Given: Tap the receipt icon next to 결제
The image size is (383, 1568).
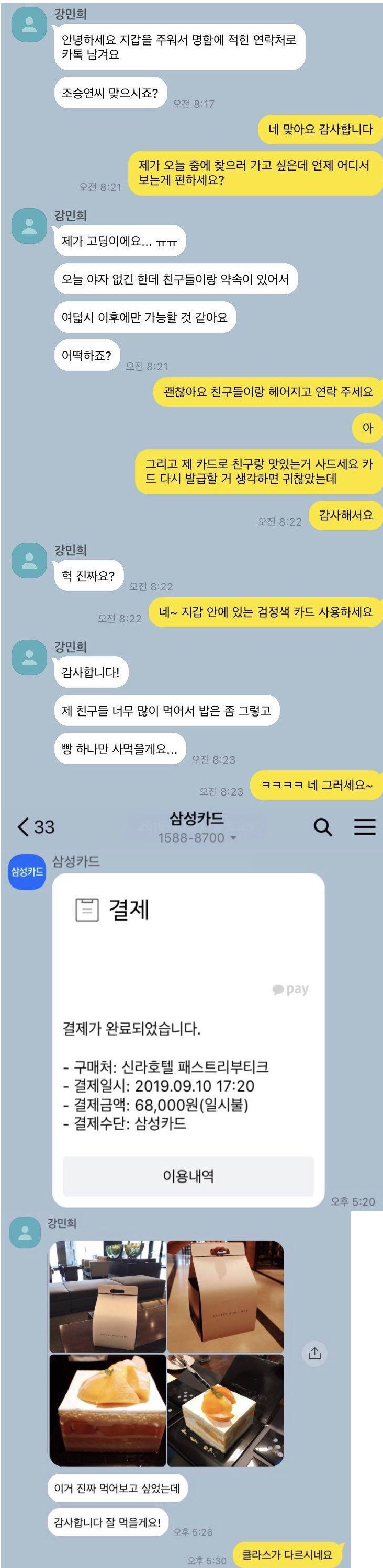Looking at the screenshot, I should click(x=86, y=910).
